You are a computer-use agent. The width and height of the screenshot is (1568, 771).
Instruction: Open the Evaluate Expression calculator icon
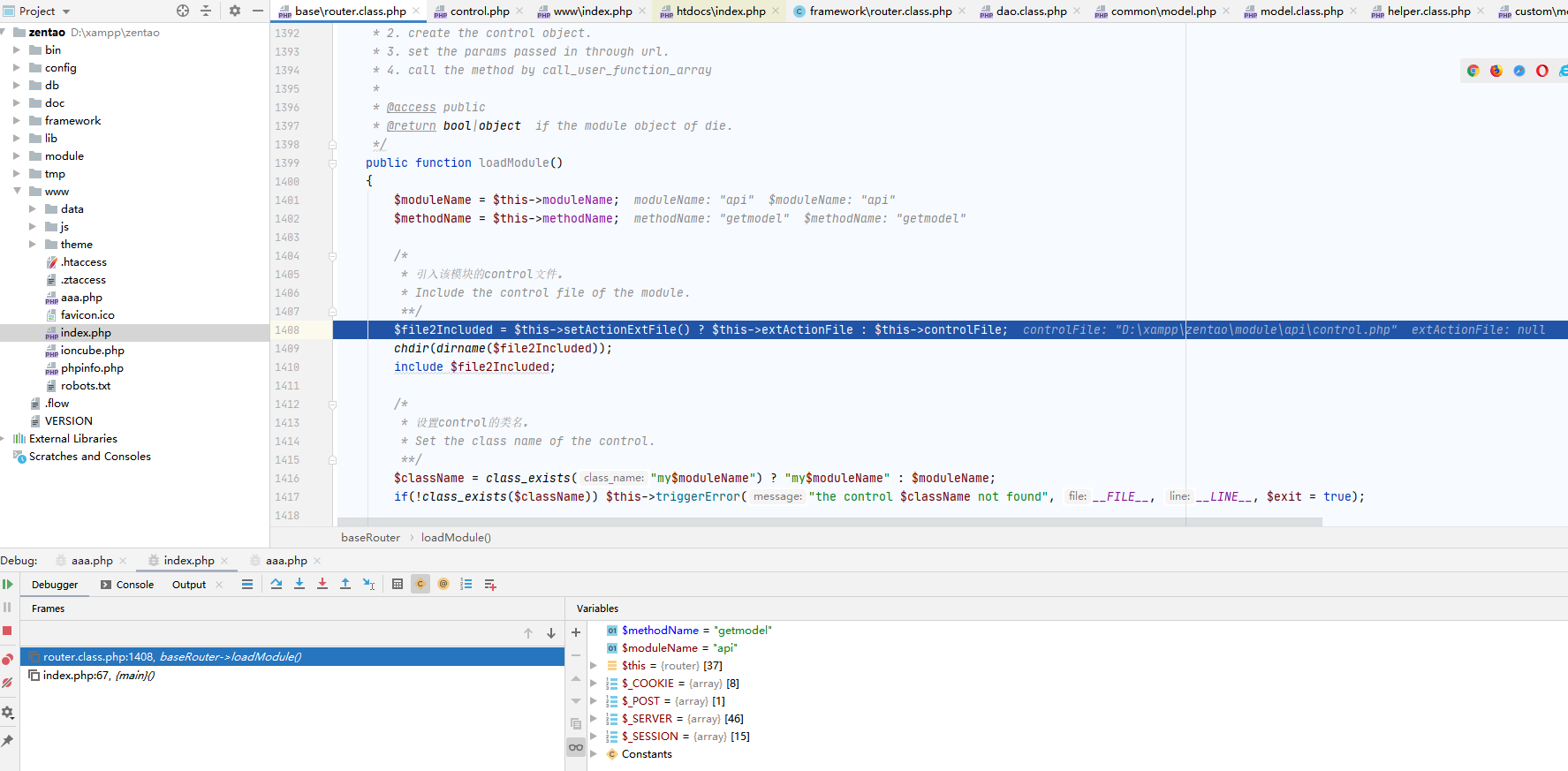(398, 584)
